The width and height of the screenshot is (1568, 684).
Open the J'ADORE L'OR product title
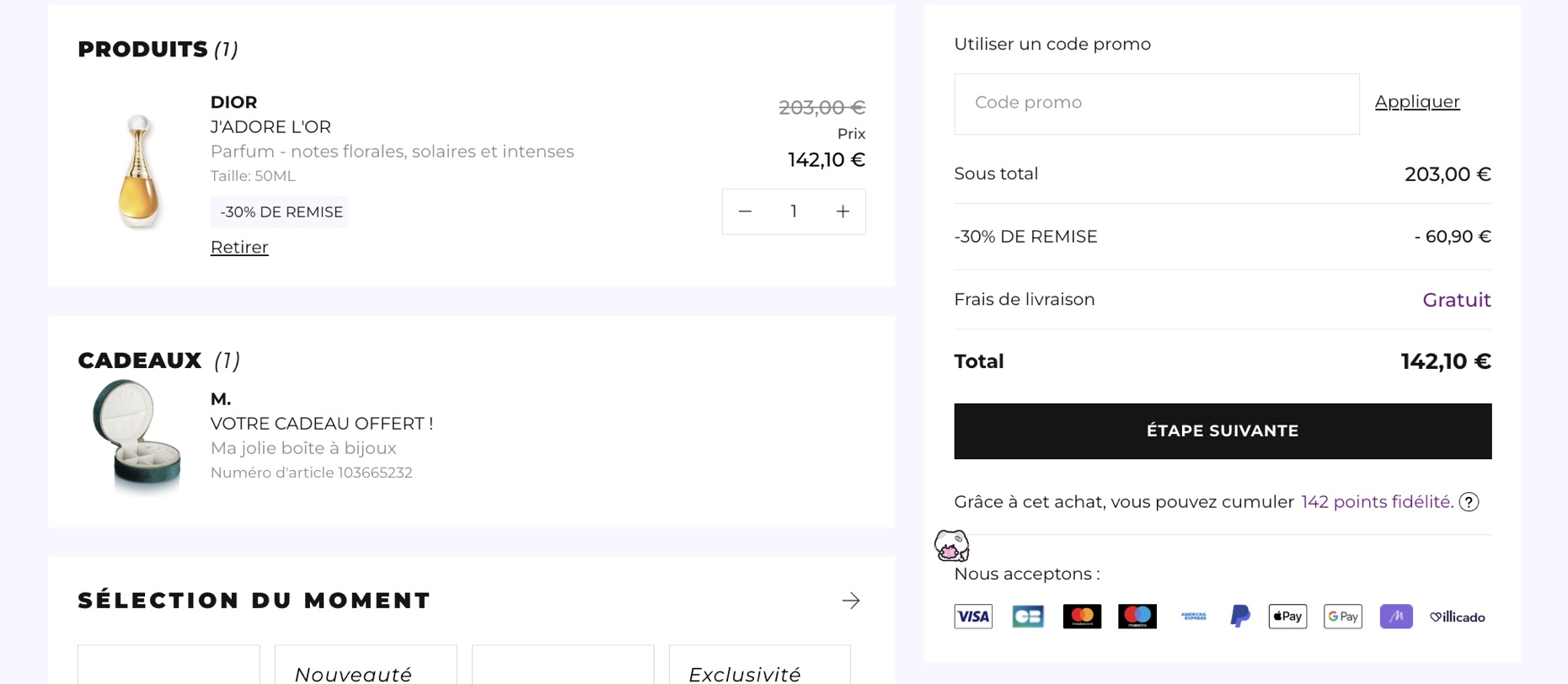[270, 127]
